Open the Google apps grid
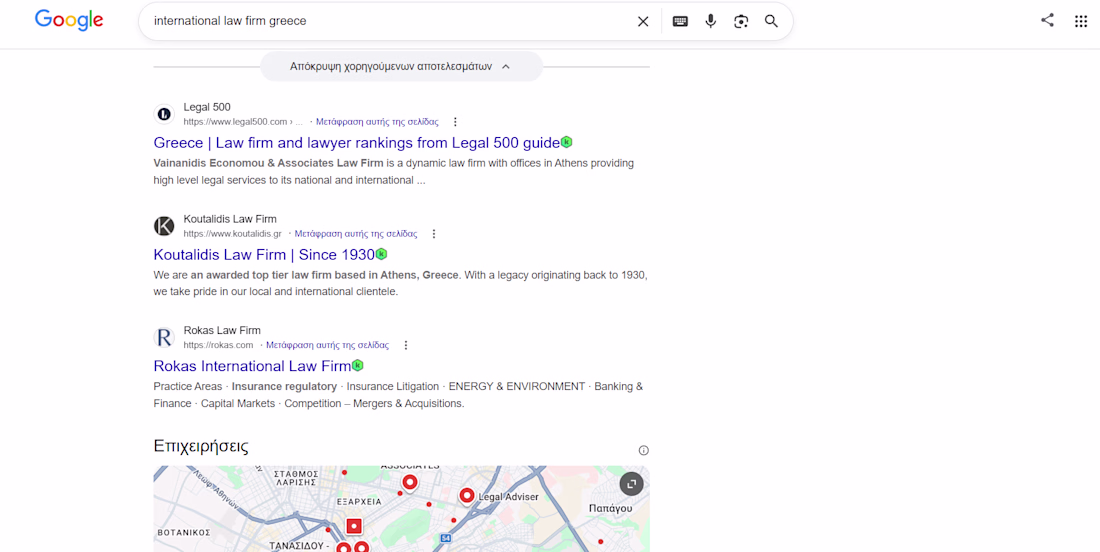 pos(1081,21)
